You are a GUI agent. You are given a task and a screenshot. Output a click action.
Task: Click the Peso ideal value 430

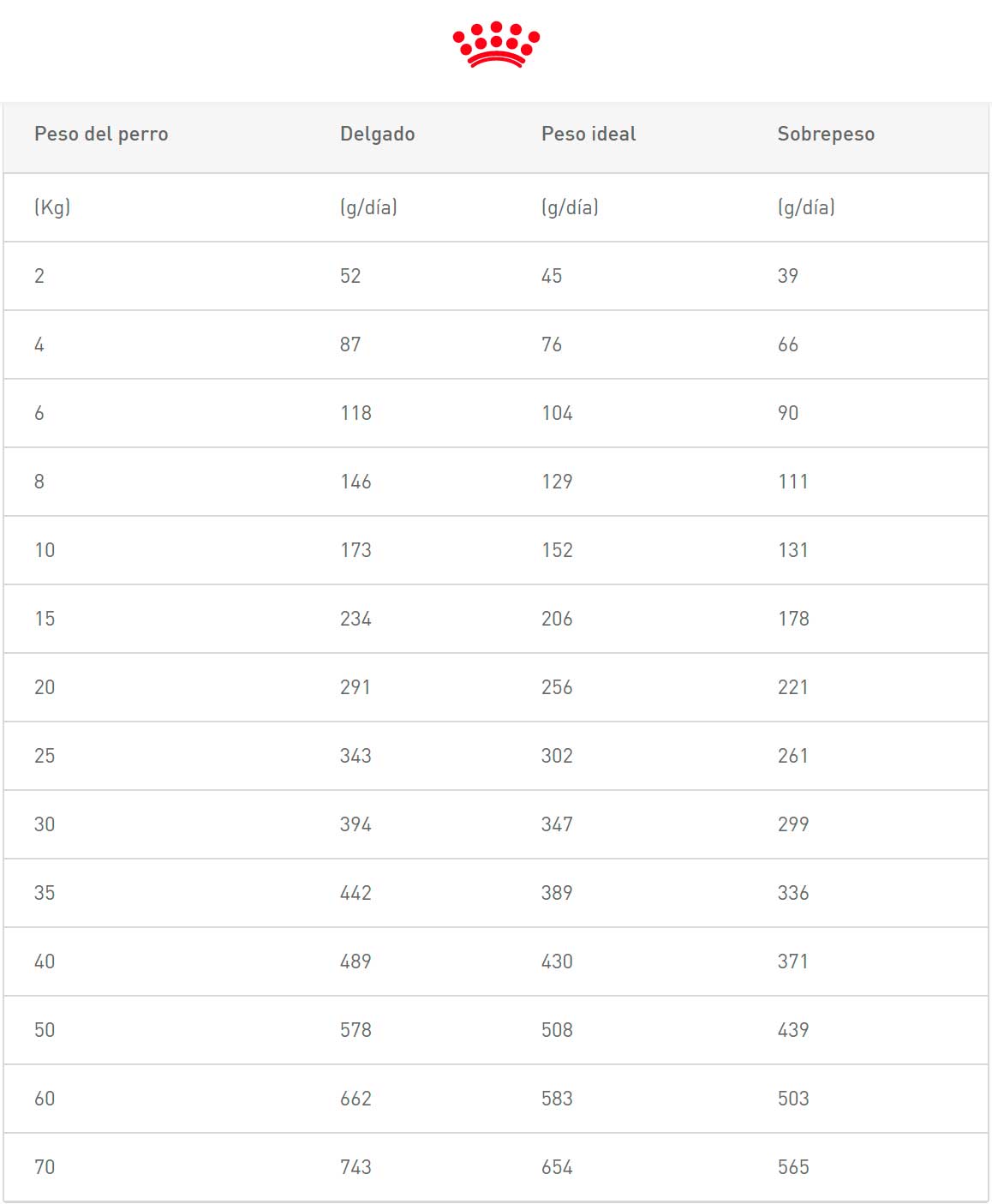pyautogui.click(x=557, y=961)
